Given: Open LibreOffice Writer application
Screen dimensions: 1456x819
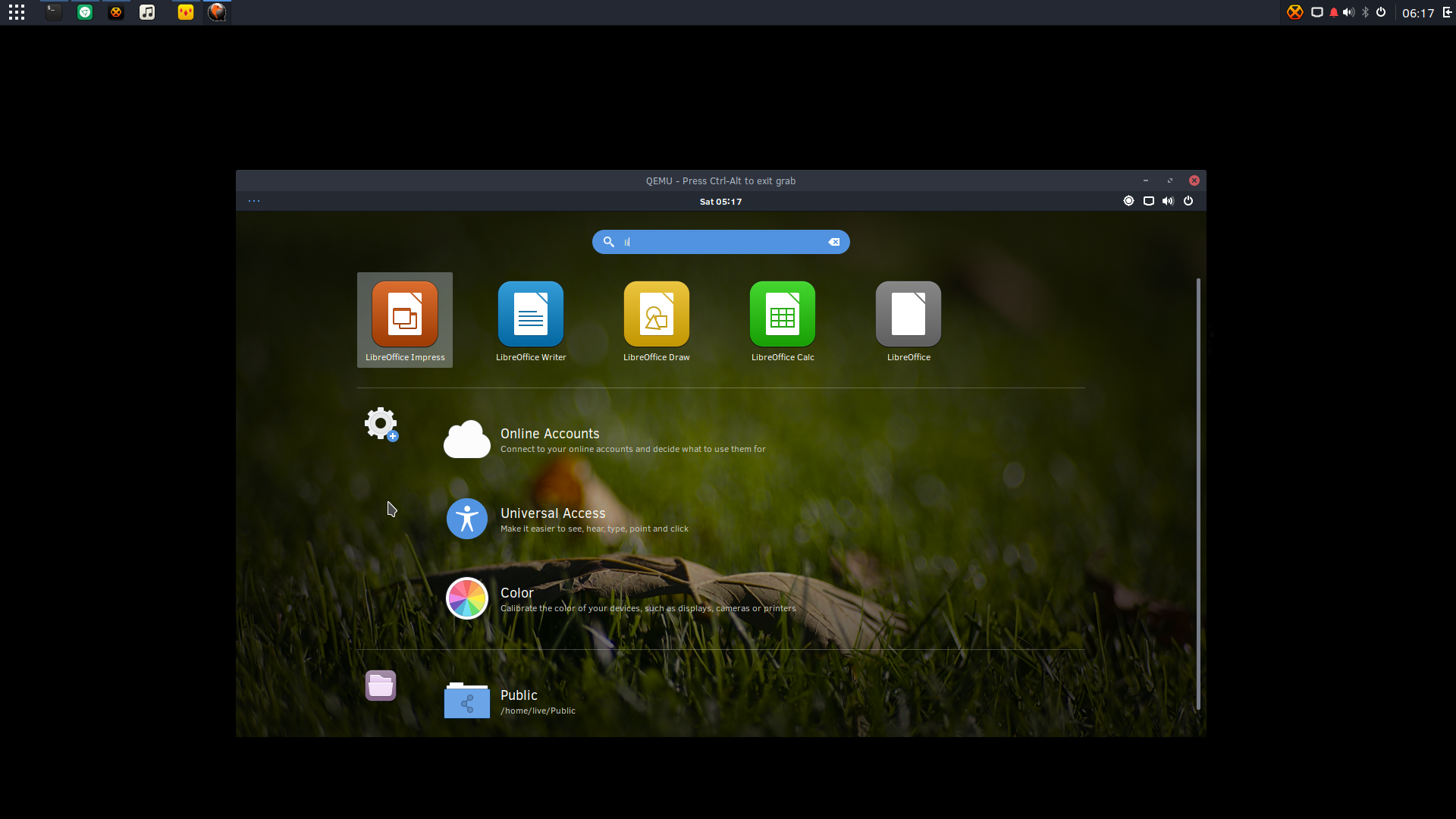Looking at the screenshot, I should coord(531,320).
